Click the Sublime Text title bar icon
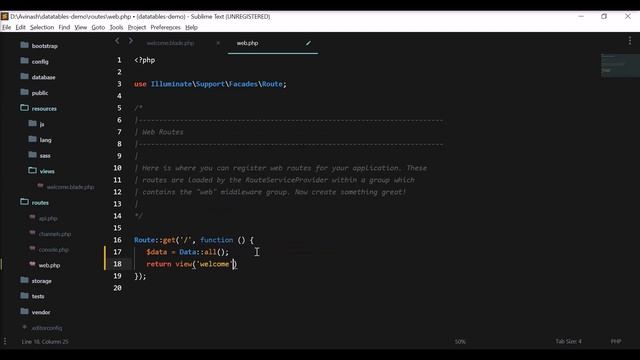 point(4,16)
